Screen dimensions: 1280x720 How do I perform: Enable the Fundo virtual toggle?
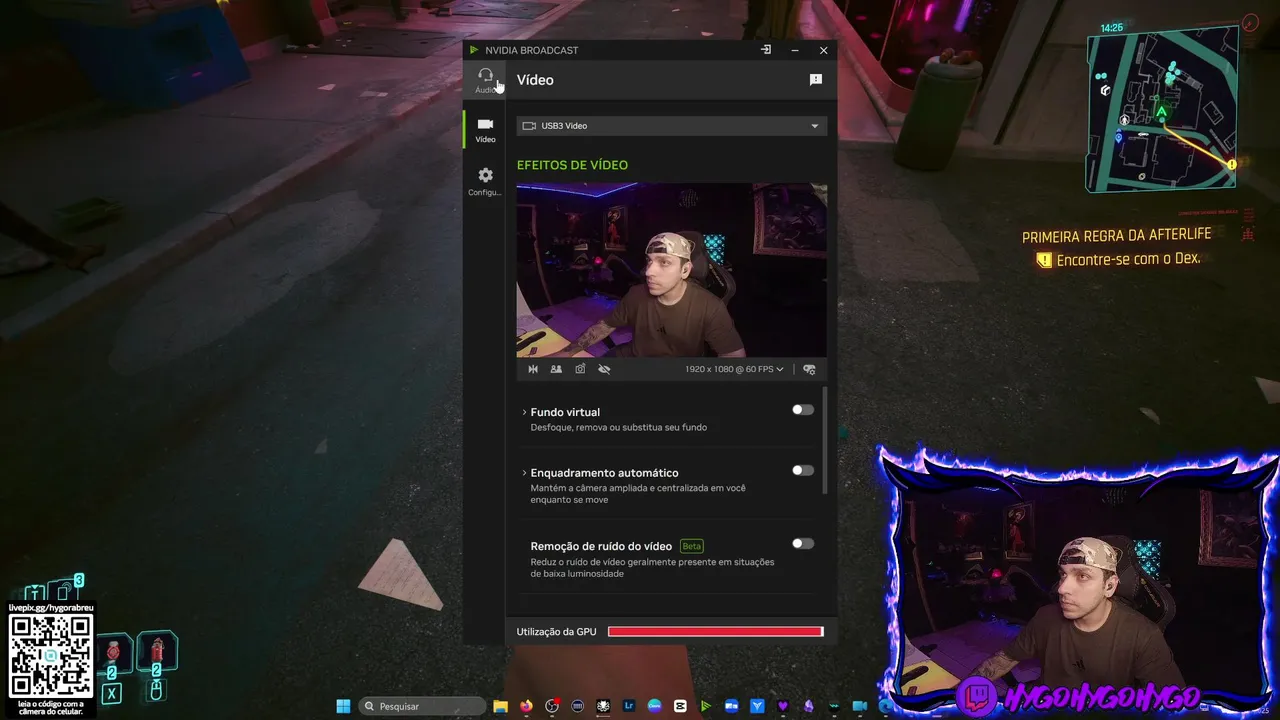click(x=803, y=410)
